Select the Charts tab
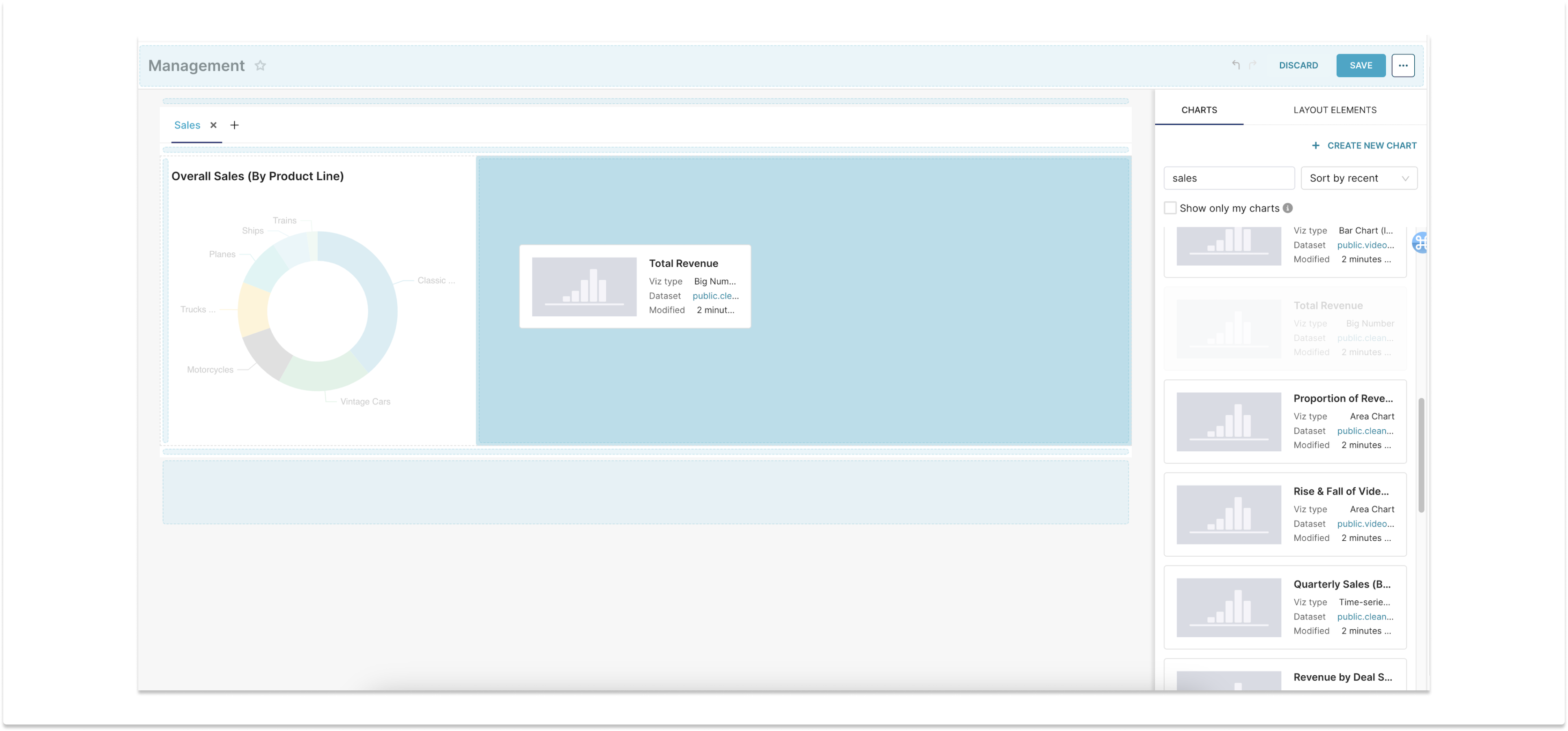This screenshot has width=1568, height=731. (x=1198, y=110)
